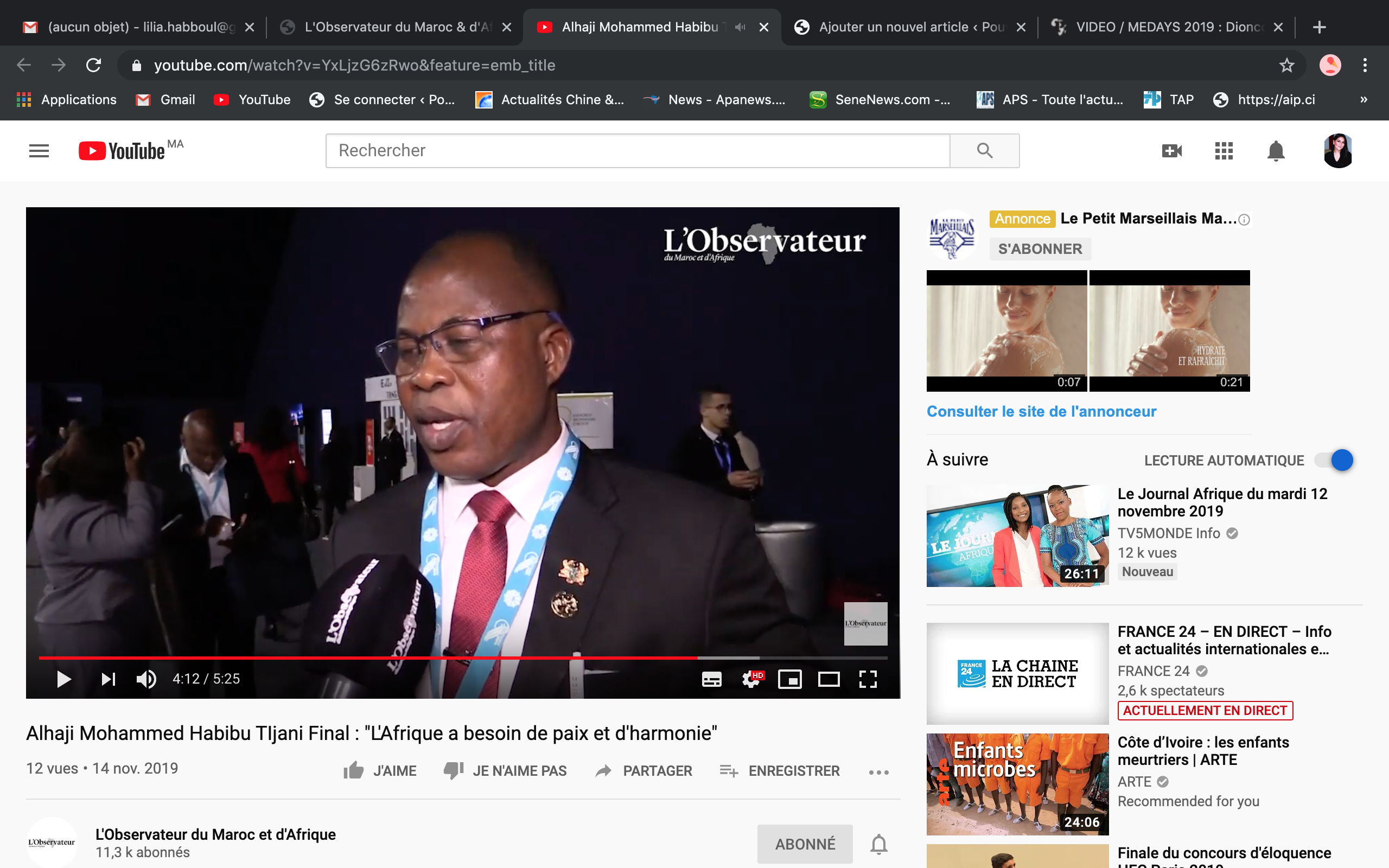Screen dimensions: 1389x868
Task: Open the 0:21 ad thumbnail
Action: (1170, 331)
